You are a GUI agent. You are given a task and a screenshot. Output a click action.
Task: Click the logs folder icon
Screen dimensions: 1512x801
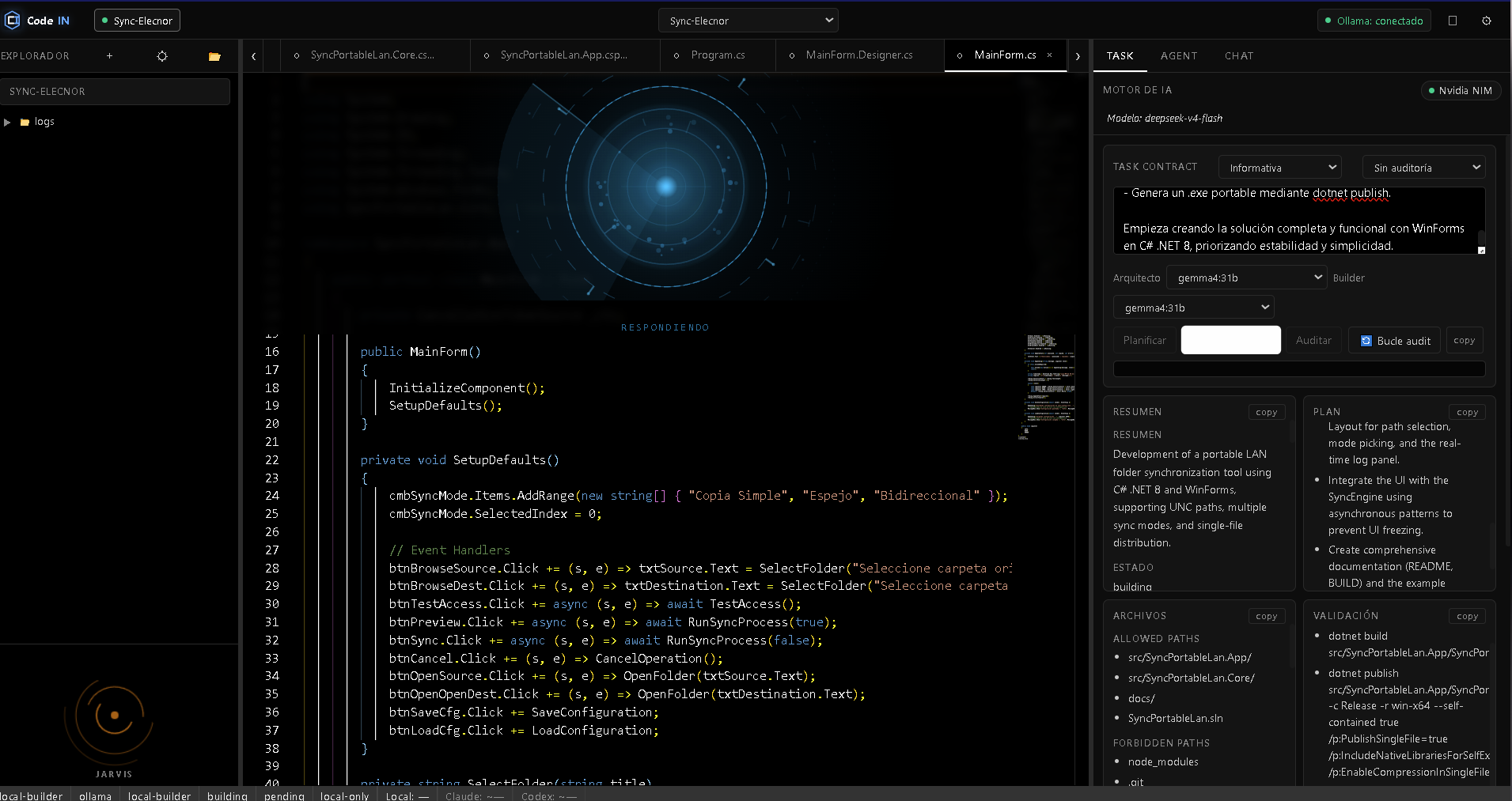pyautogui.click(x=25, y=122)
